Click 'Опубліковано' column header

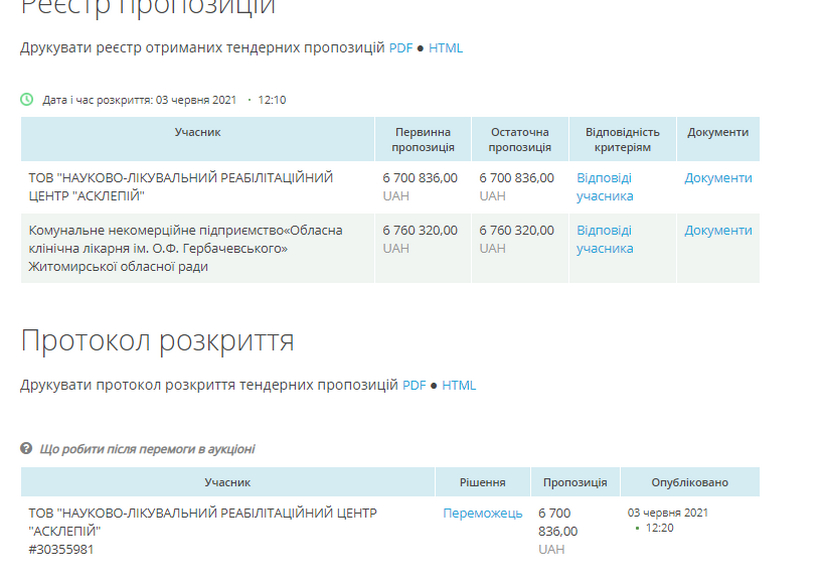[689, 482]
